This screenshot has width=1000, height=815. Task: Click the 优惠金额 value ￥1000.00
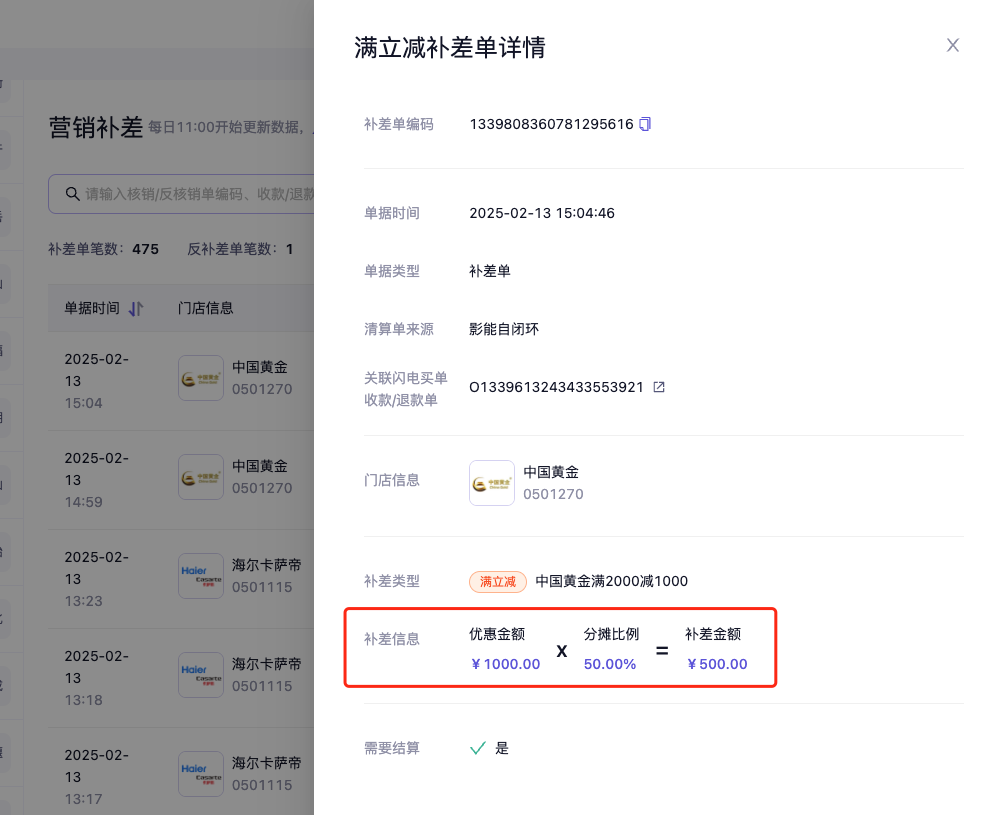point(505,664)
